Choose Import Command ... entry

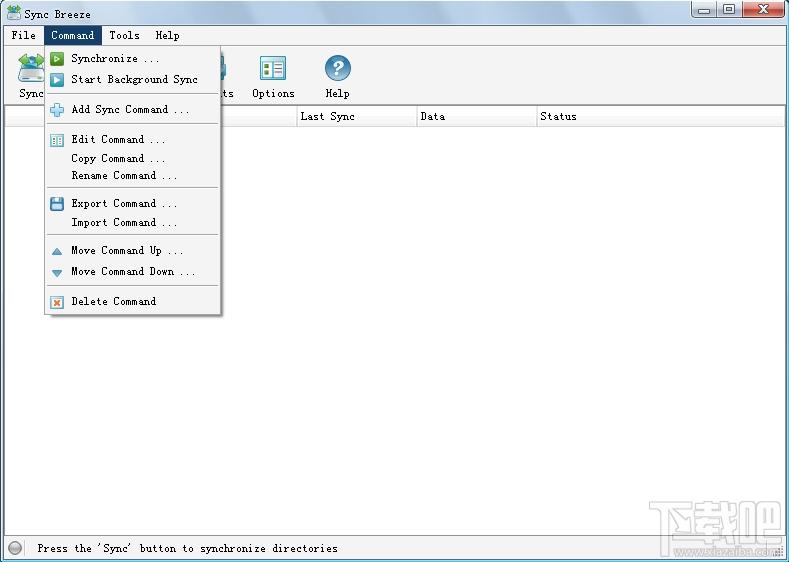tap(133, 222)
